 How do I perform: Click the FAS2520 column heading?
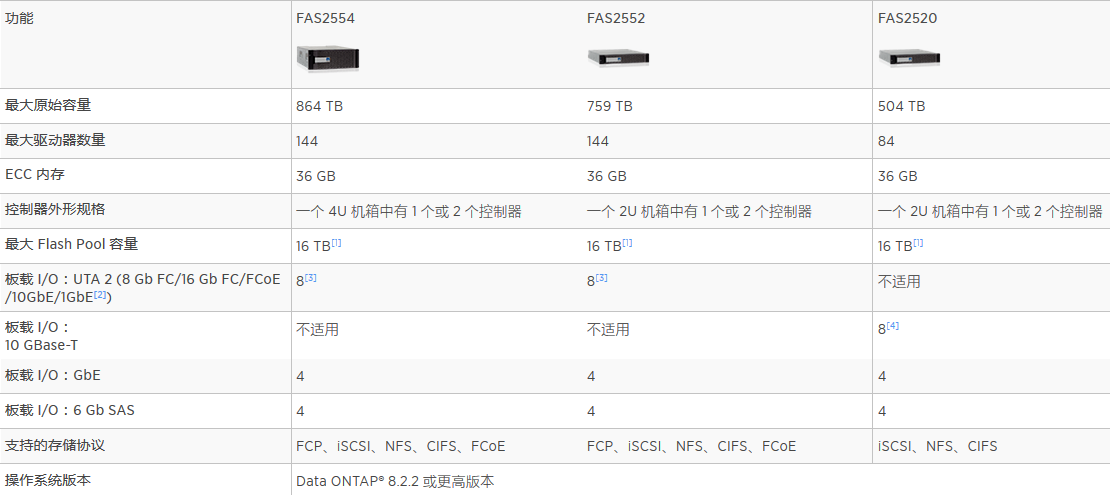coord(907,18)
